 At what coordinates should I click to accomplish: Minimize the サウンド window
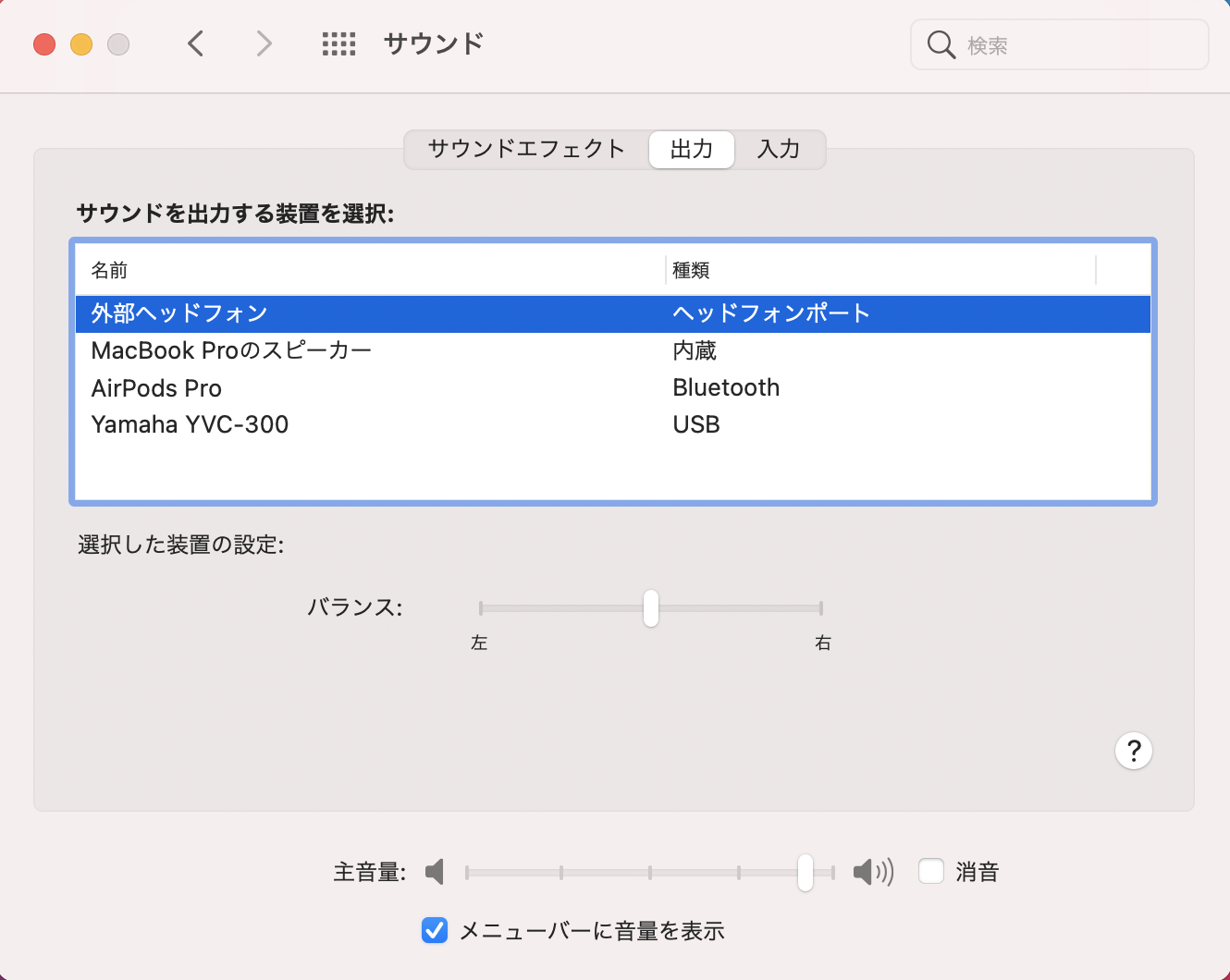click(81, 44)
